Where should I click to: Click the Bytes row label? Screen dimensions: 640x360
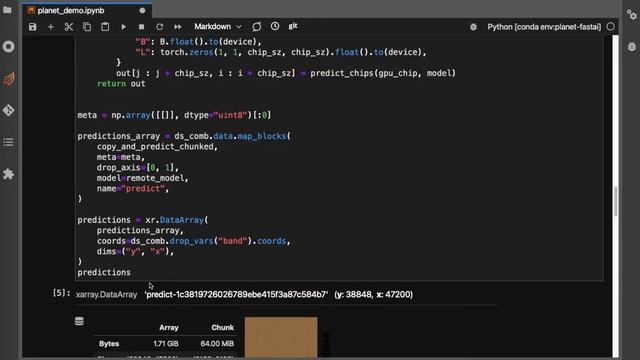[109, 344]
